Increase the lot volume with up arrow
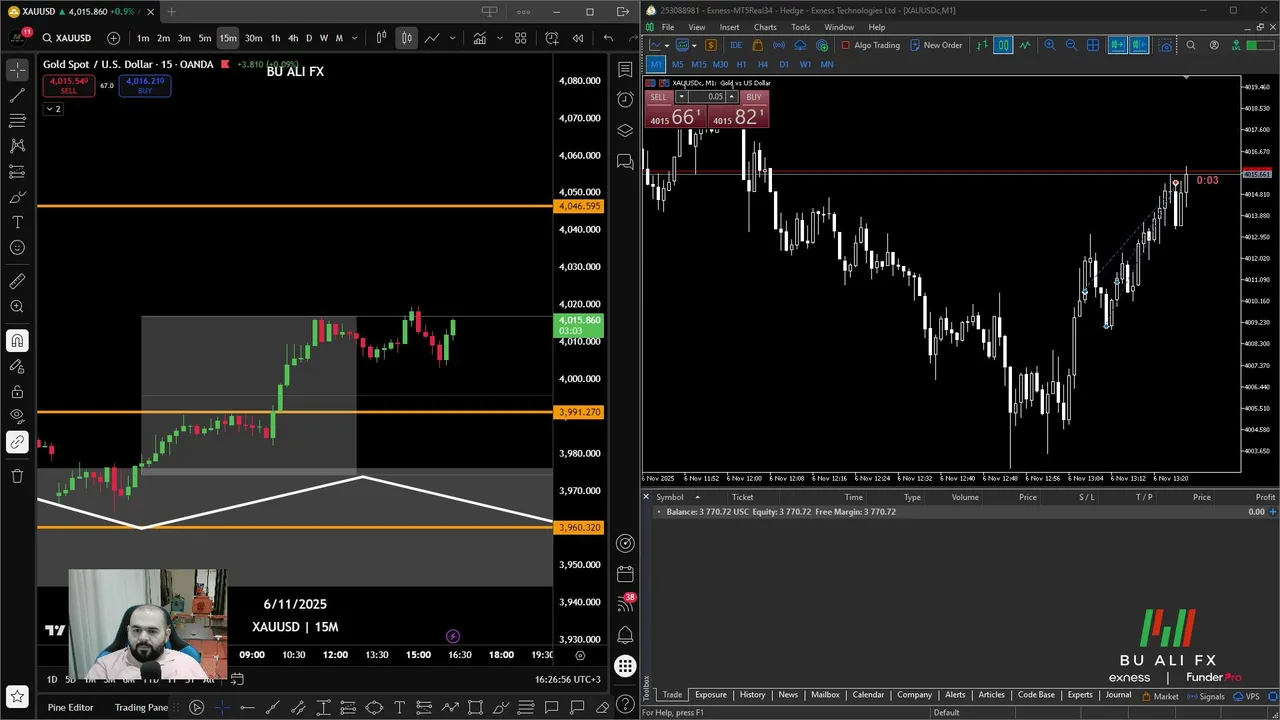This screenshot has height=720, width=1280. coord(731,97)
